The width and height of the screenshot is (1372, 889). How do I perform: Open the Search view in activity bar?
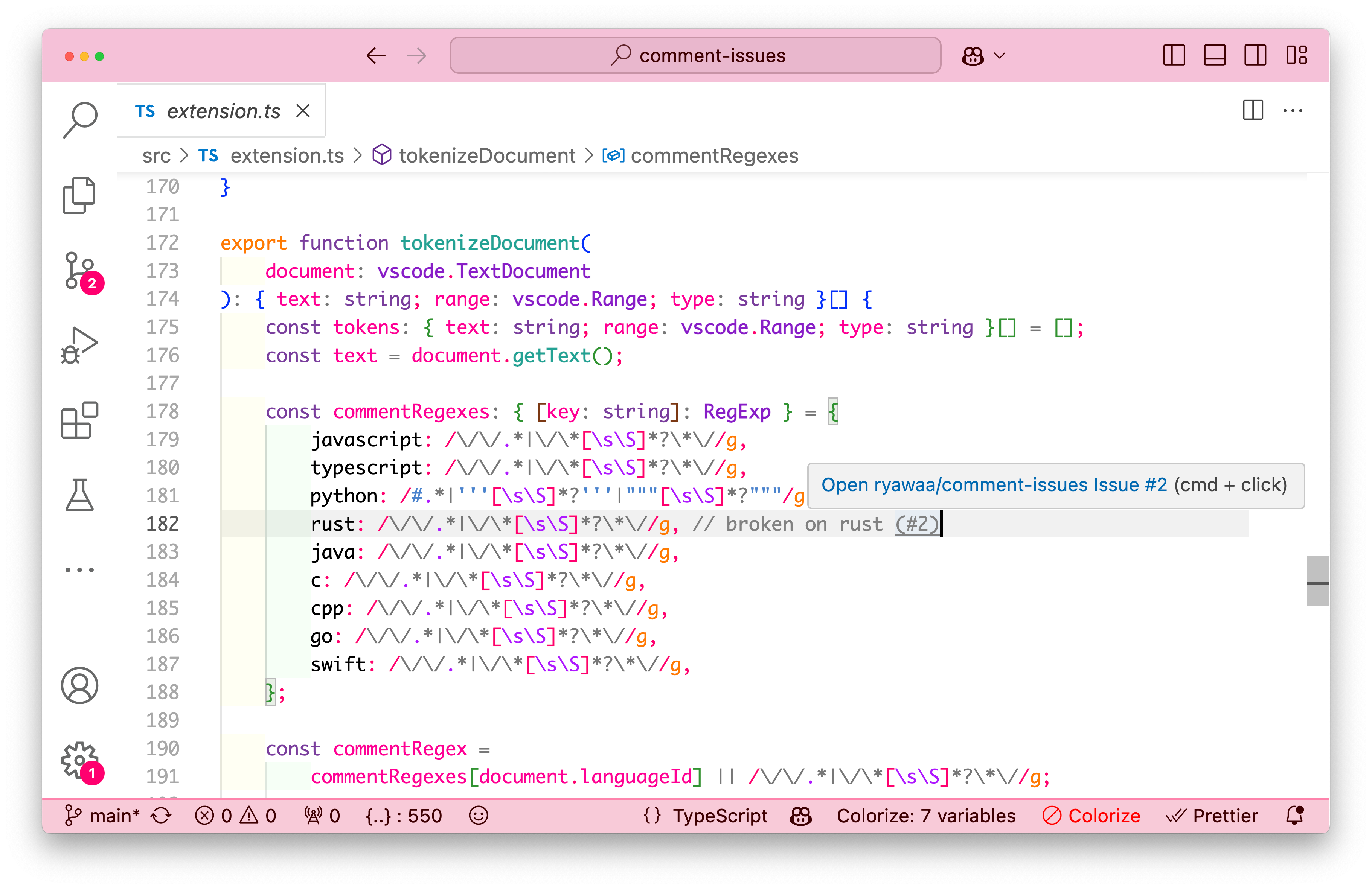pyautogui.click(x=79, y=120)
